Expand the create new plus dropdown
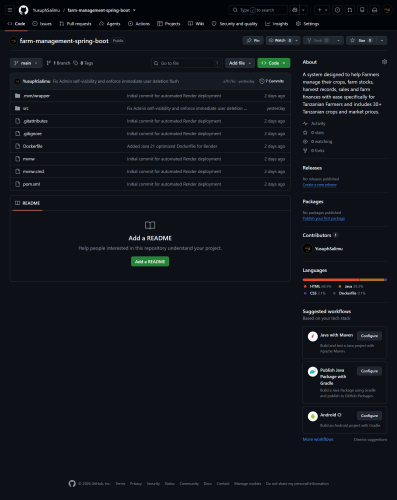397x500 pixels. [322, 10]
